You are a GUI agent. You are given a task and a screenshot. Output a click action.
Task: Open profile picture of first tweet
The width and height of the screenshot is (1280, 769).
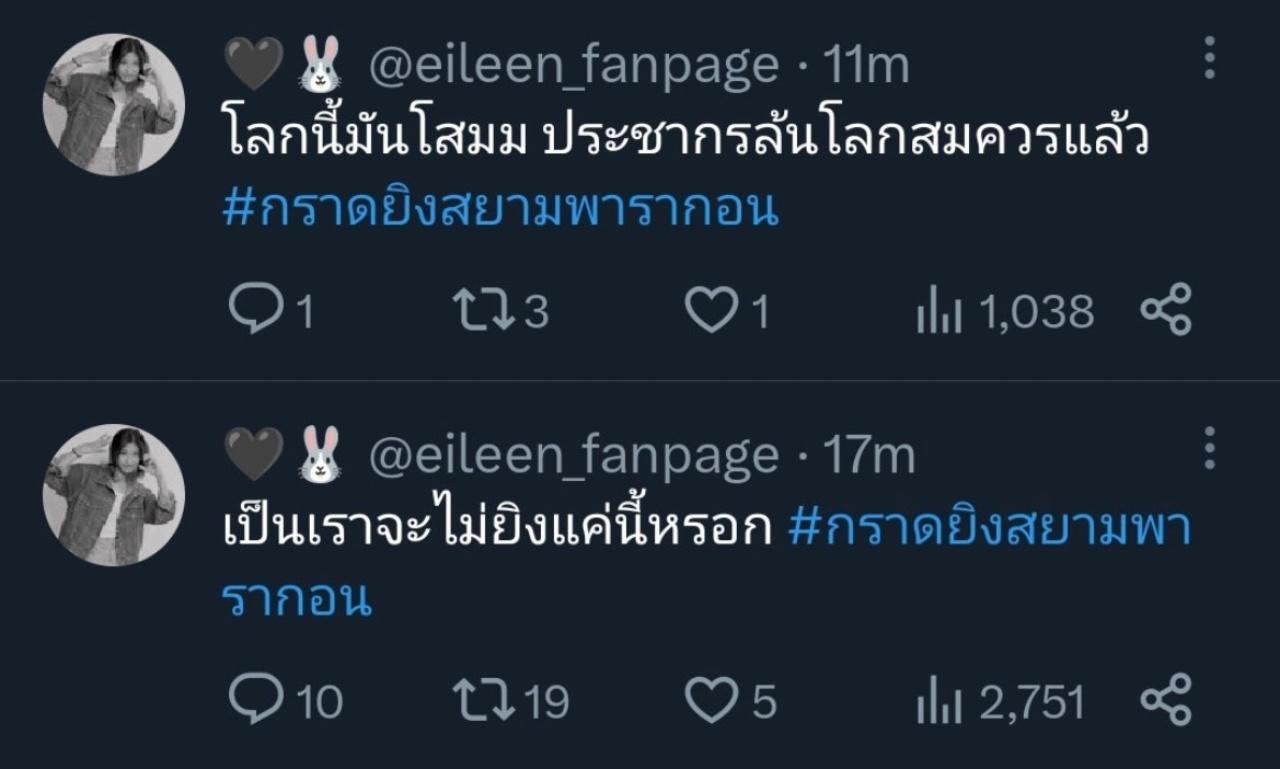click(x=113, y=105)
